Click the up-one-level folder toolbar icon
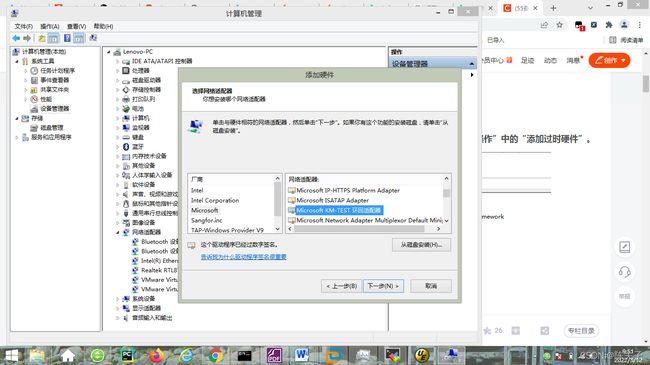The height and width of the screenshot is (365, 650). tap(42, 38)
